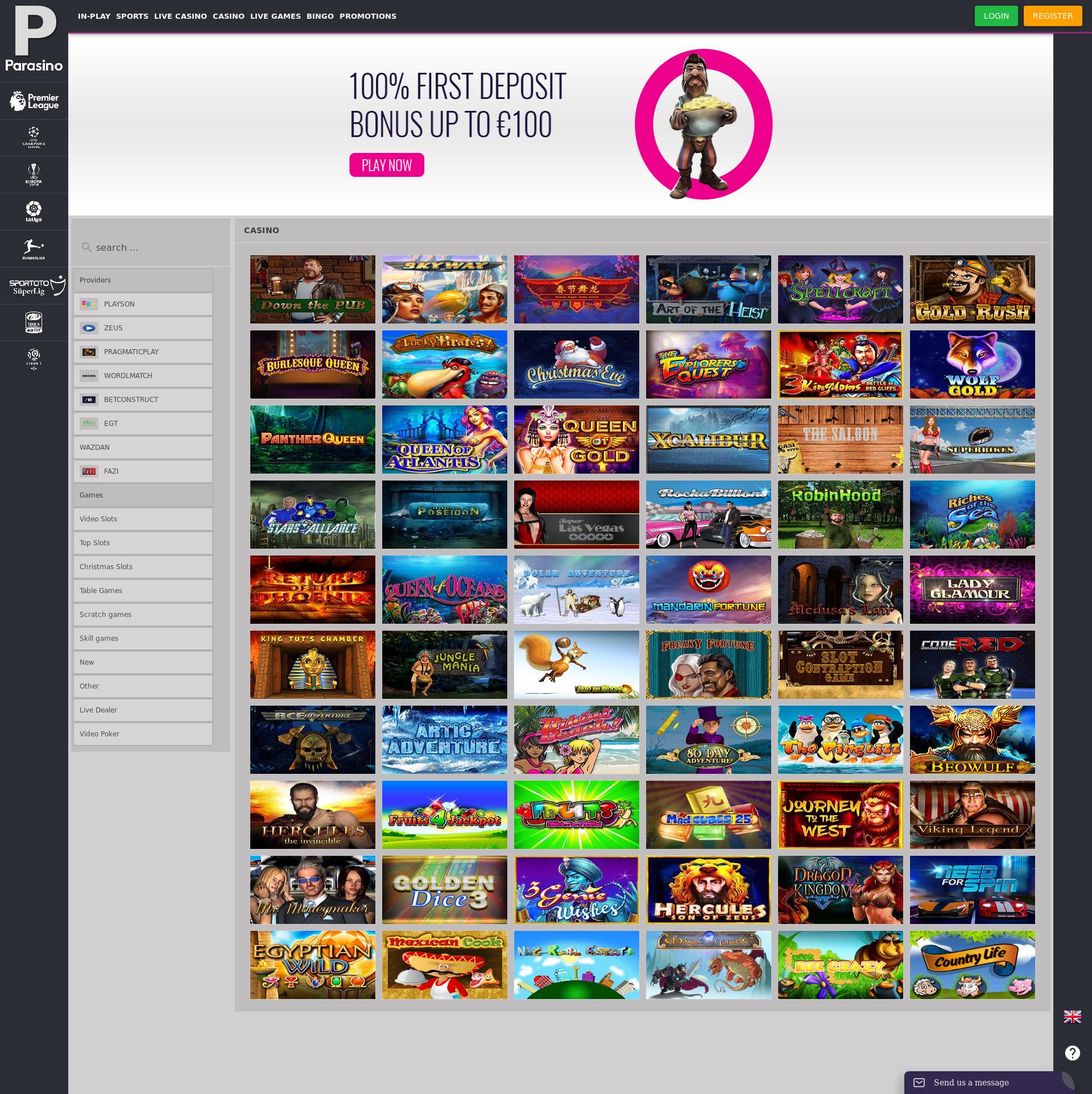Open the Burlesque Queen game
This screenshot has height=1094, width=1092.
pos(313,364)
